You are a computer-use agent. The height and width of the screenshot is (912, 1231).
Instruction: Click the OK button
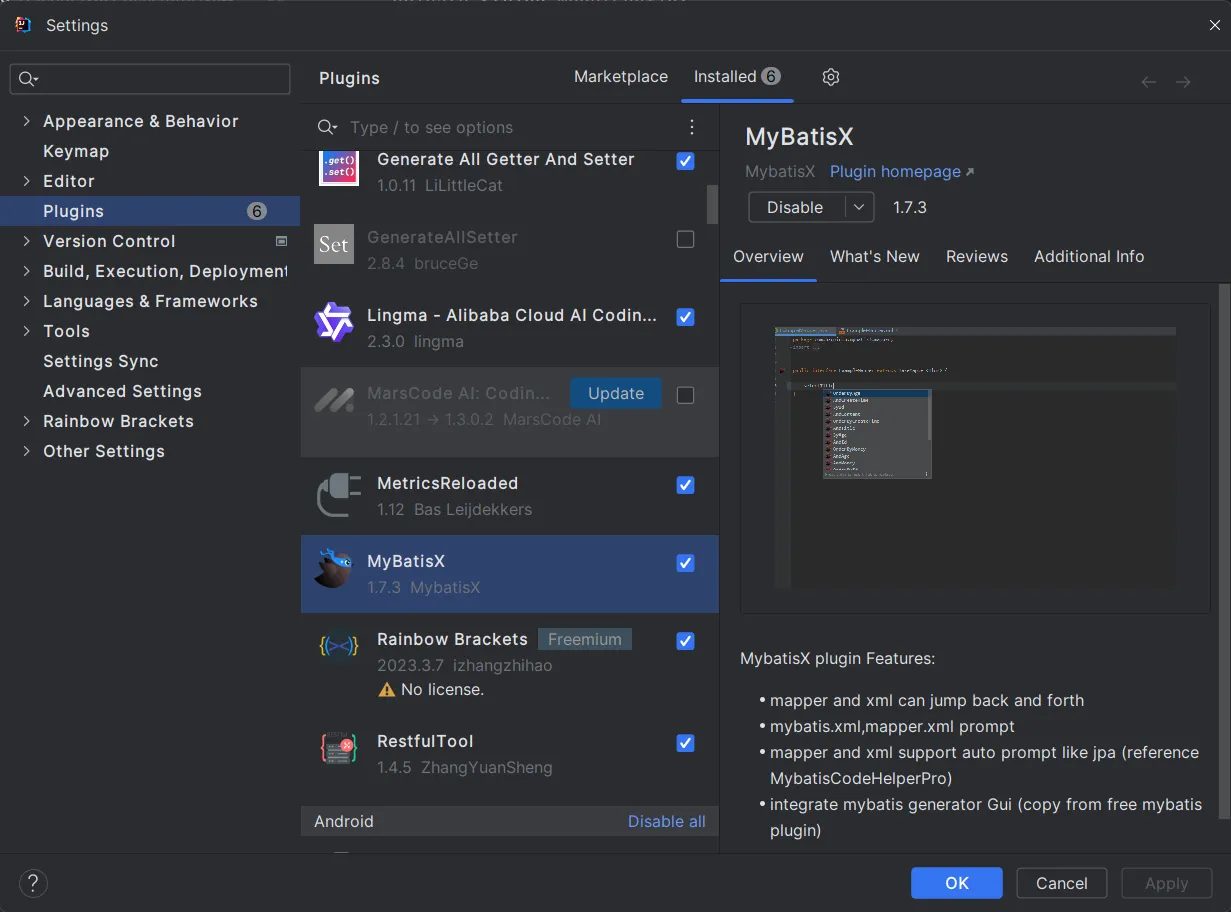coord(957,883)
